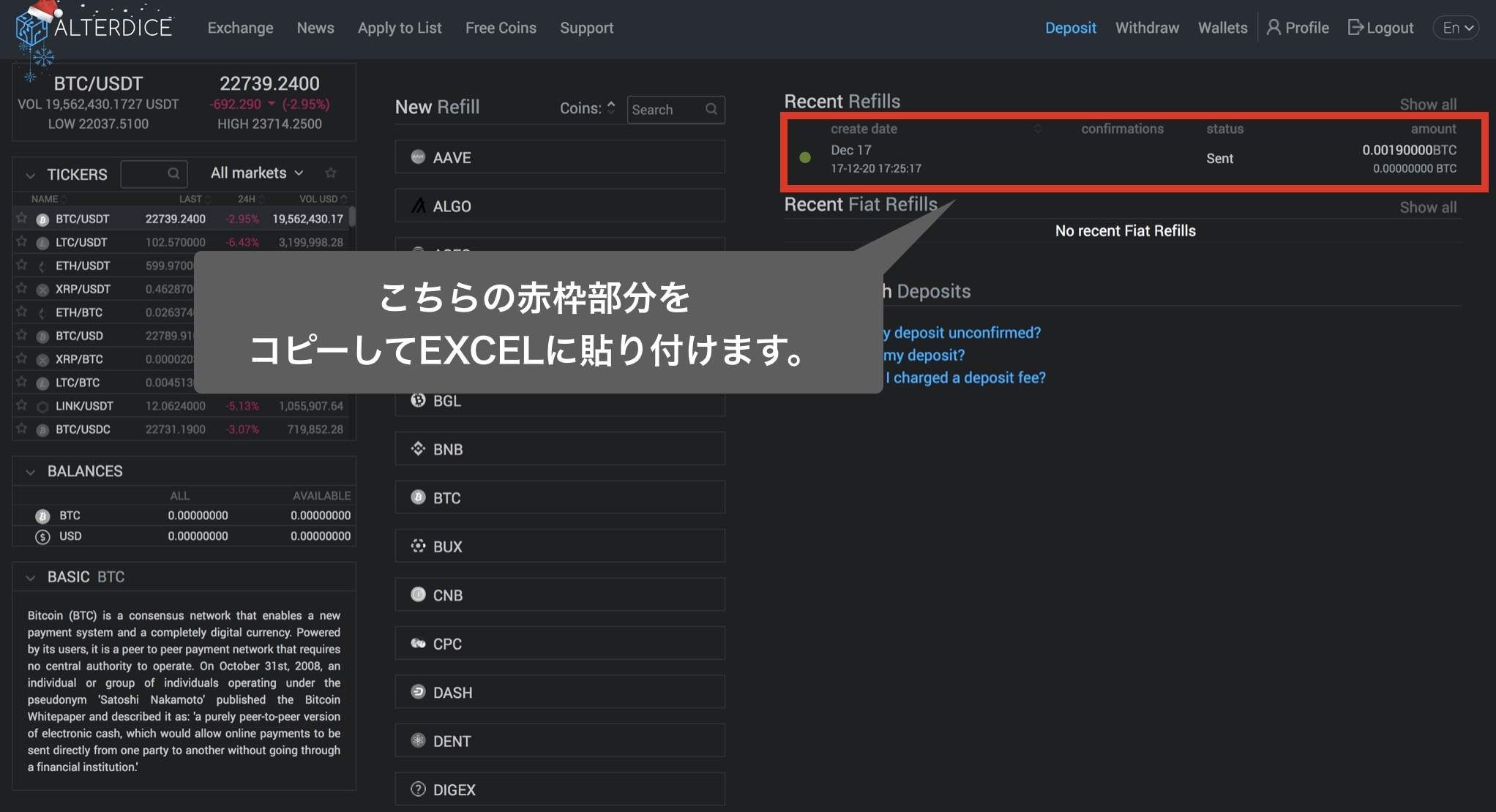Collapse the BALANCES panel chevron

(30, 472)
